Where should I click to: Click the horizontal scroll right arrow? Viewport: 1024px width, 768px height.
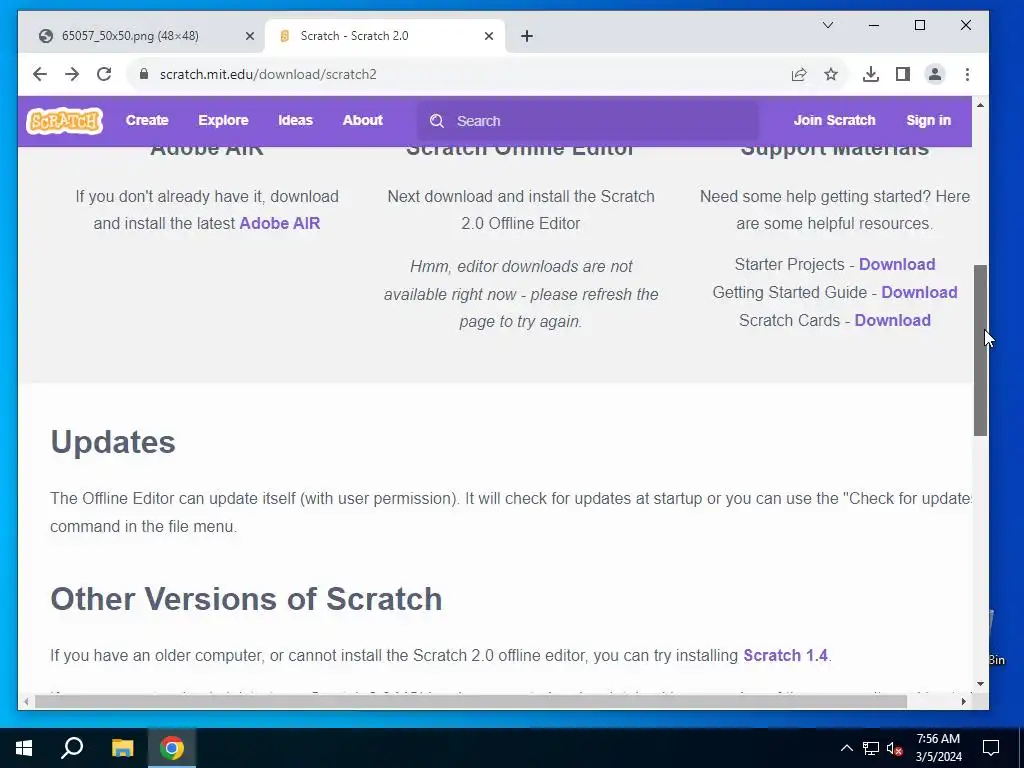963,701
